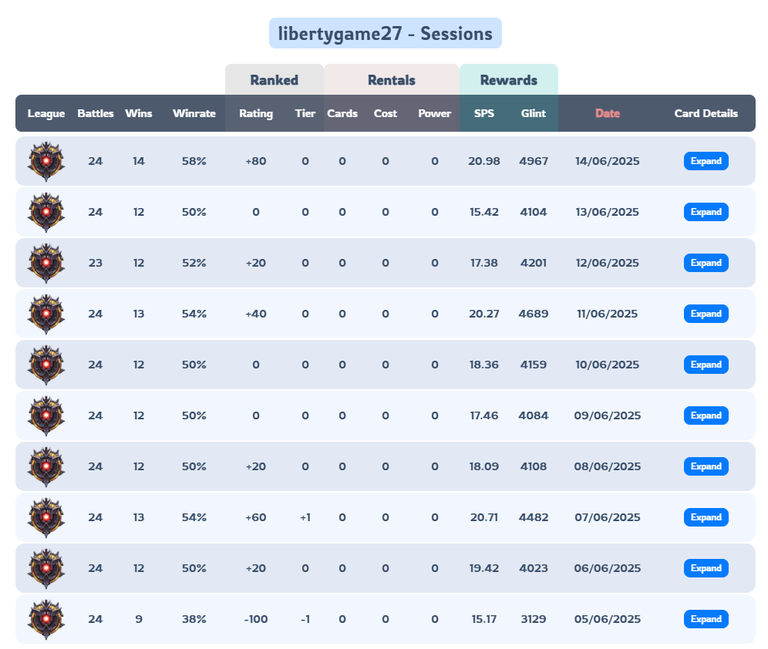
Task: Click the 12/06/2025 date cell
Action: pyautogui.click(x=607, y=263)
